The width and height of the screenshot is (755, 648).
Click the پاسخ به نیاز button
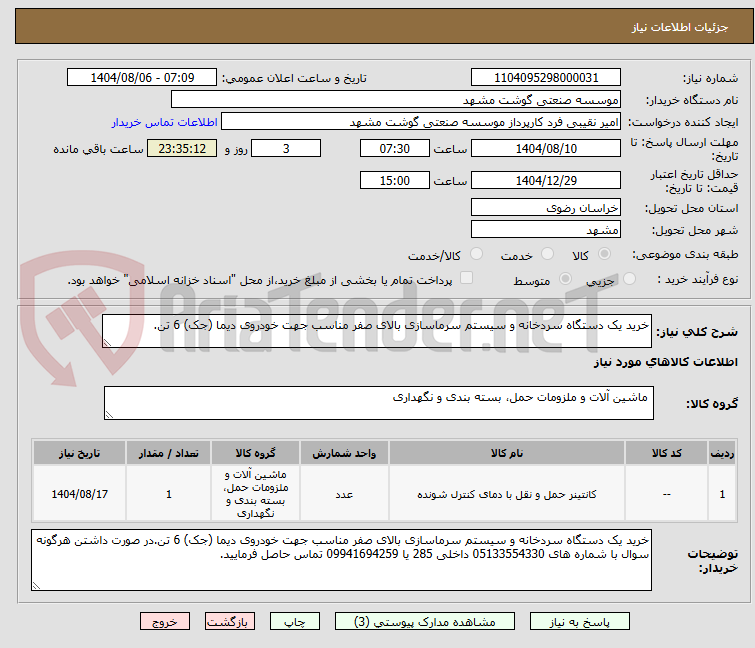[x=579, y=621]
